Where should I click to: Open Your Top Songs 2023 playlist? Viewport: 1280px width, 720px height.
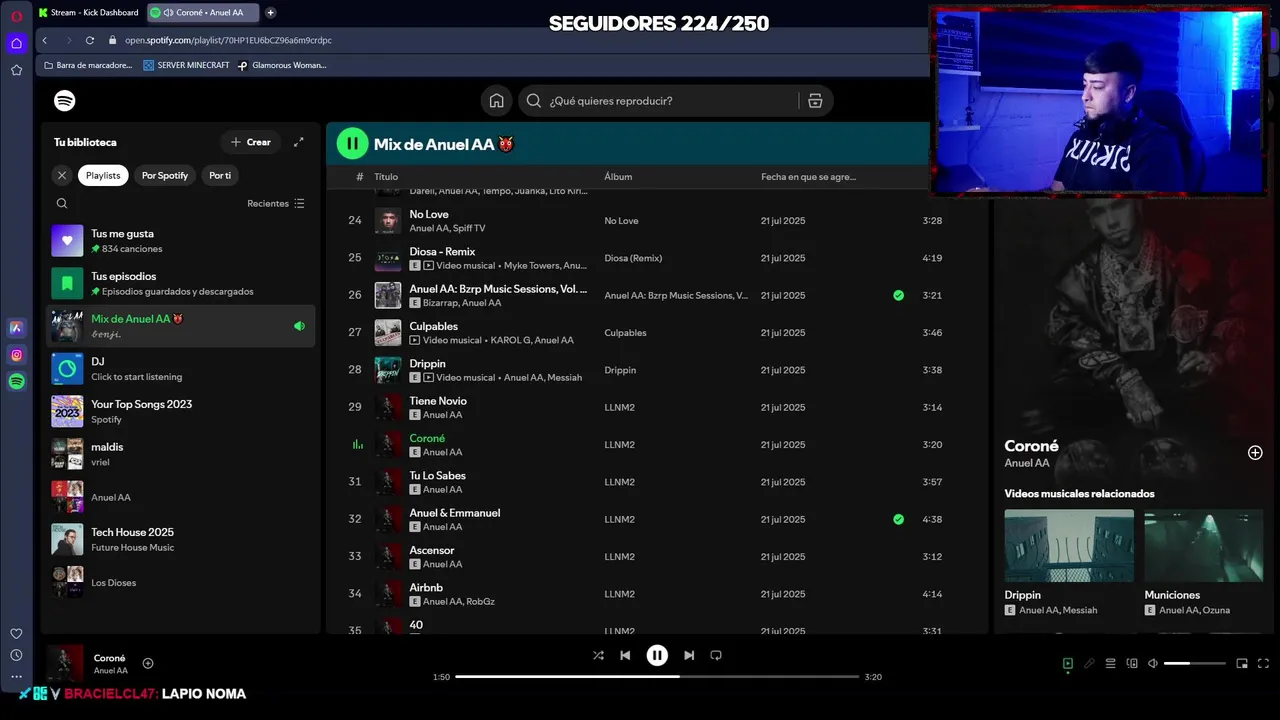[x=181, y=411]
